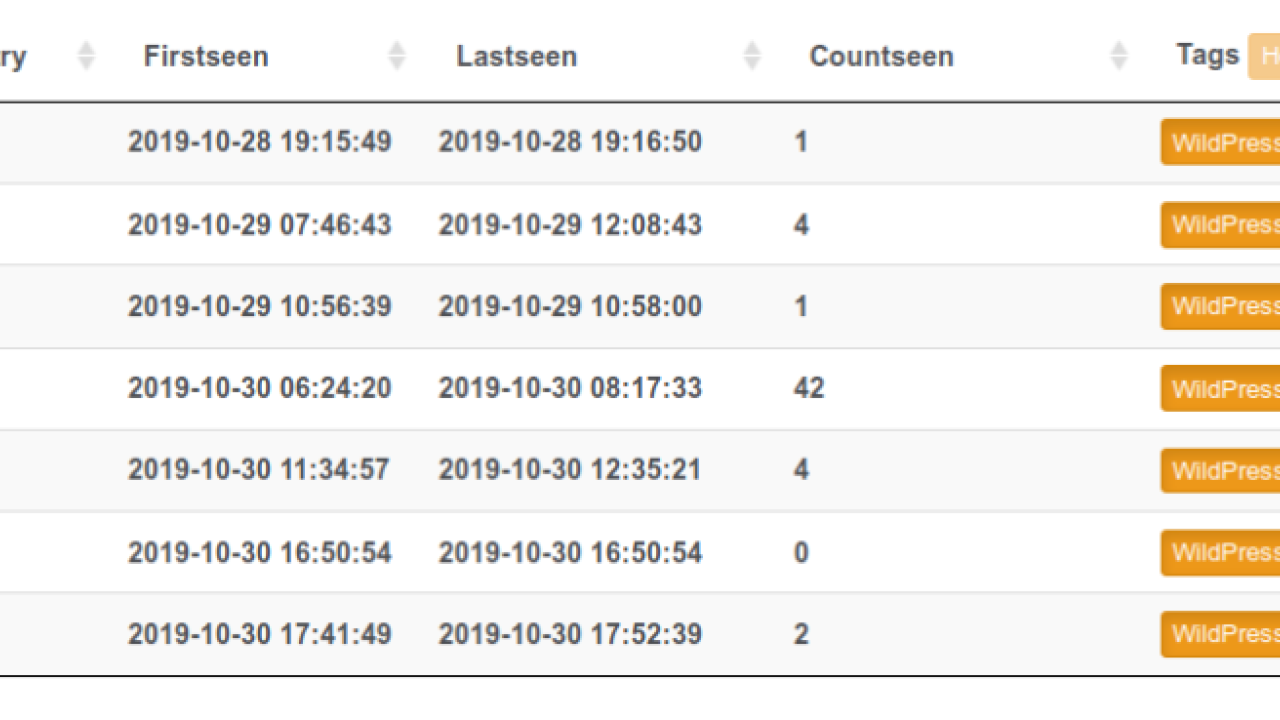The width and height of the screenshot is (1280, 720).
Task: Select the Lastseen cell 2019-10-28 19:16:50
Action: 570,142
